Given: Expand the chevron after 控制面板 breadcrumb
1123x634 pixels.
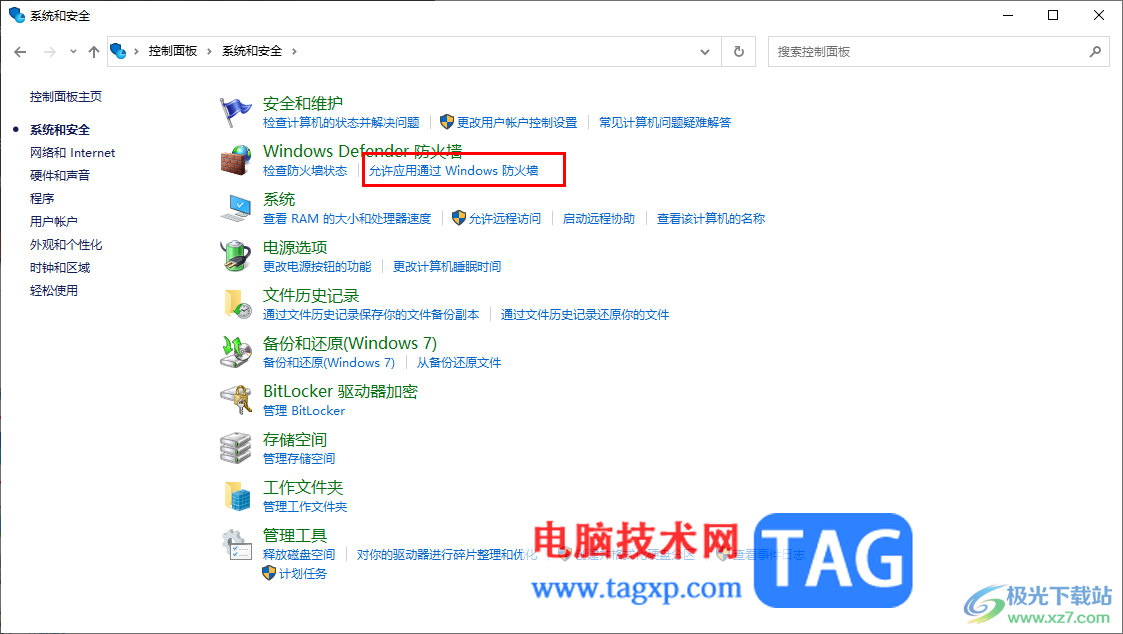Looking at the screenshot, I should (x=209, y=52).
